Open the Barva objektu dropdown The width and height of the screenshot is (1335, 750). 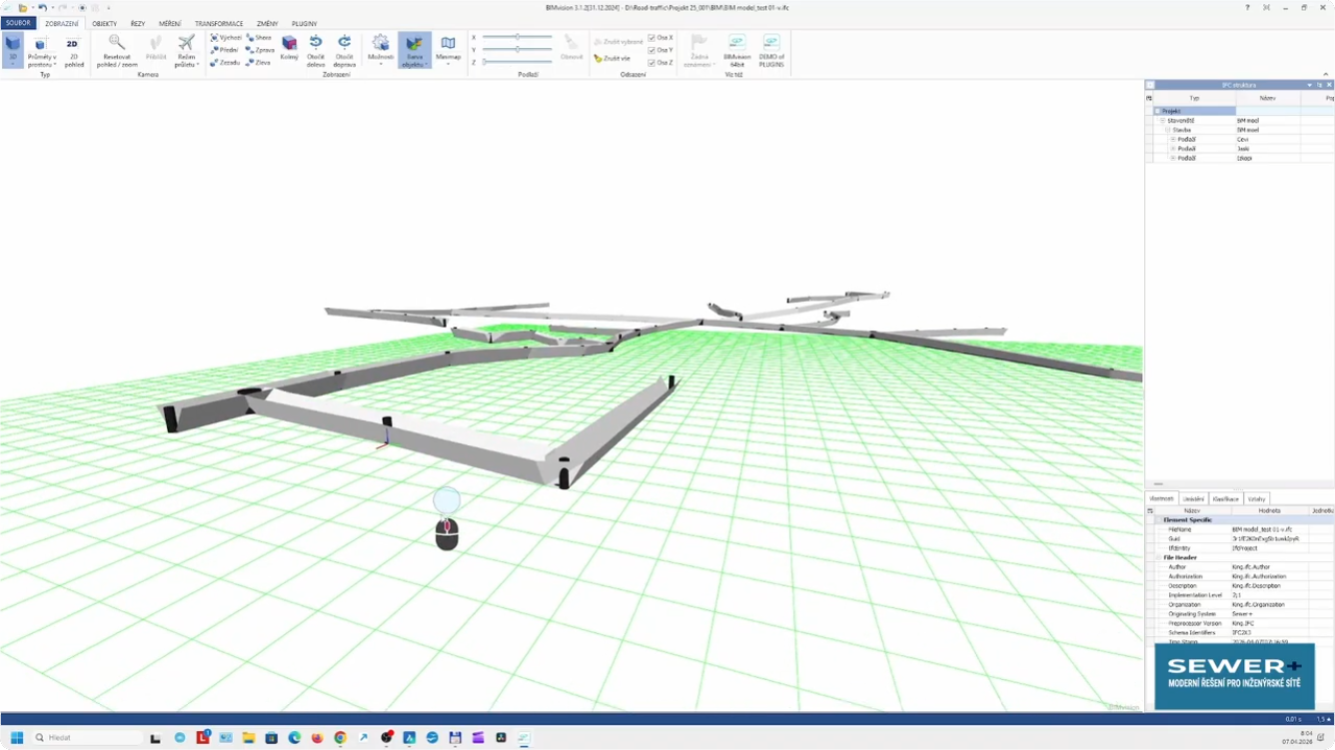(414, 50)
